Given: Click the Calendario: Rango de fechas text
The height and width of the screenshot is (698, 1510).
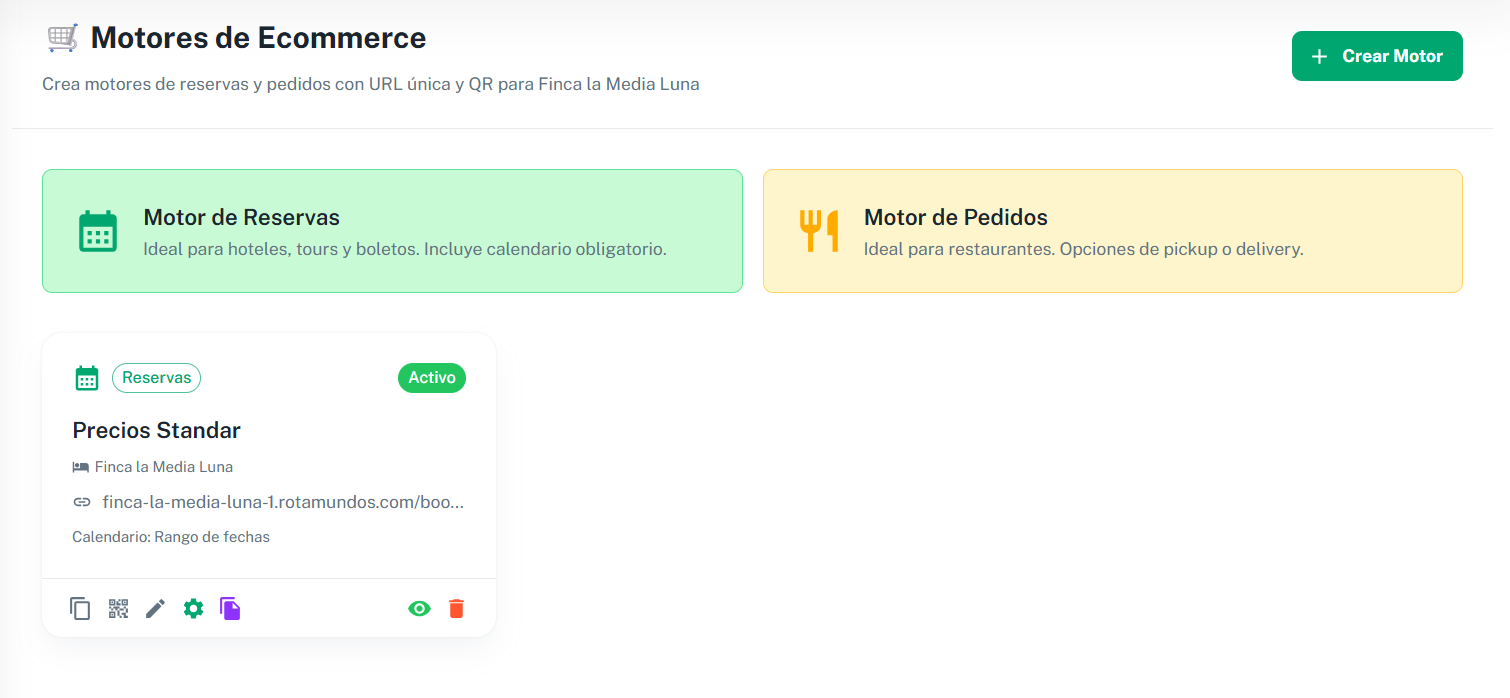Looking at the screenshot, I should 170,536.
